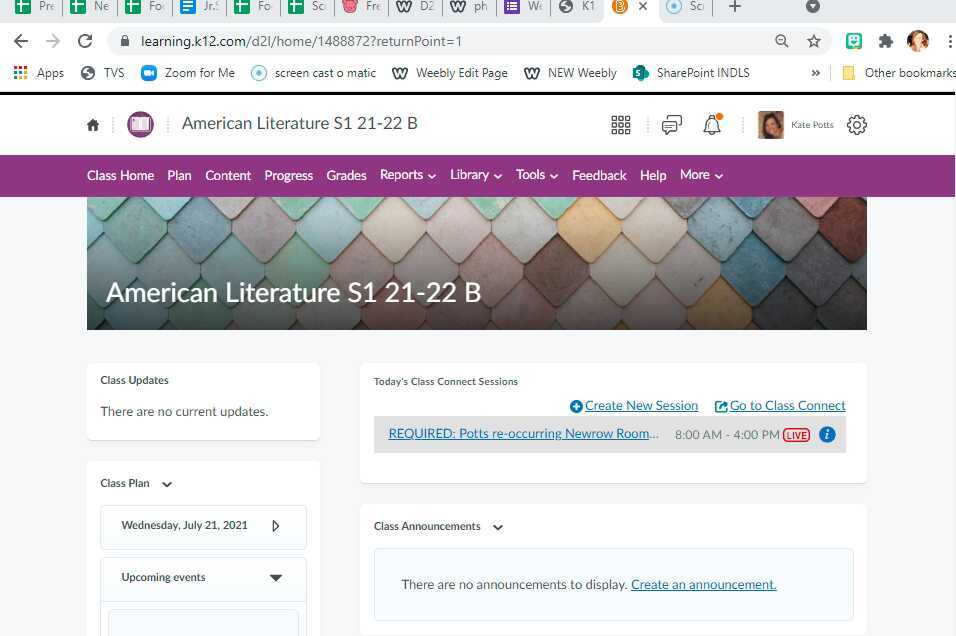The height and width of the screenshot is (636, 956).
Task: Reload the page with the refresh icon
Action: [83, 42]
